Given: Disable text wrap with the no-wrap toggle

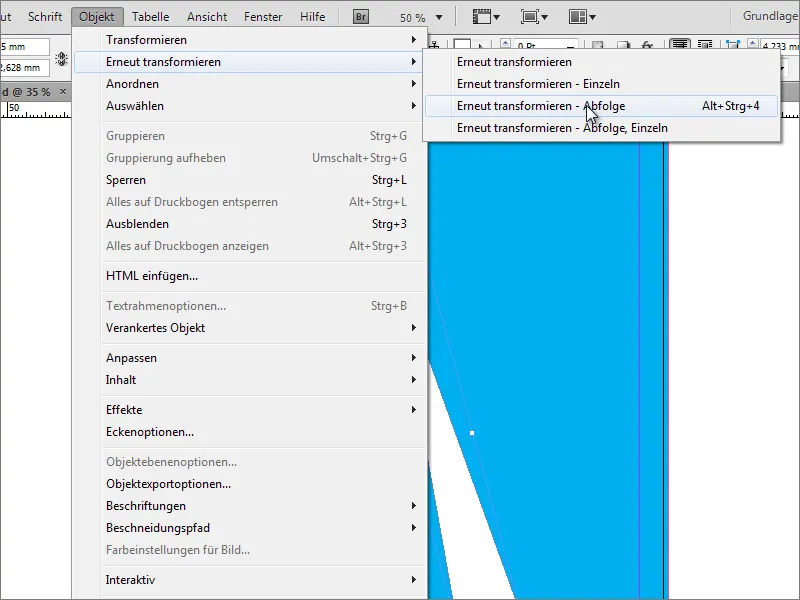Looking at the screenshot, I should pyautogui.click(x=681, y=43).
